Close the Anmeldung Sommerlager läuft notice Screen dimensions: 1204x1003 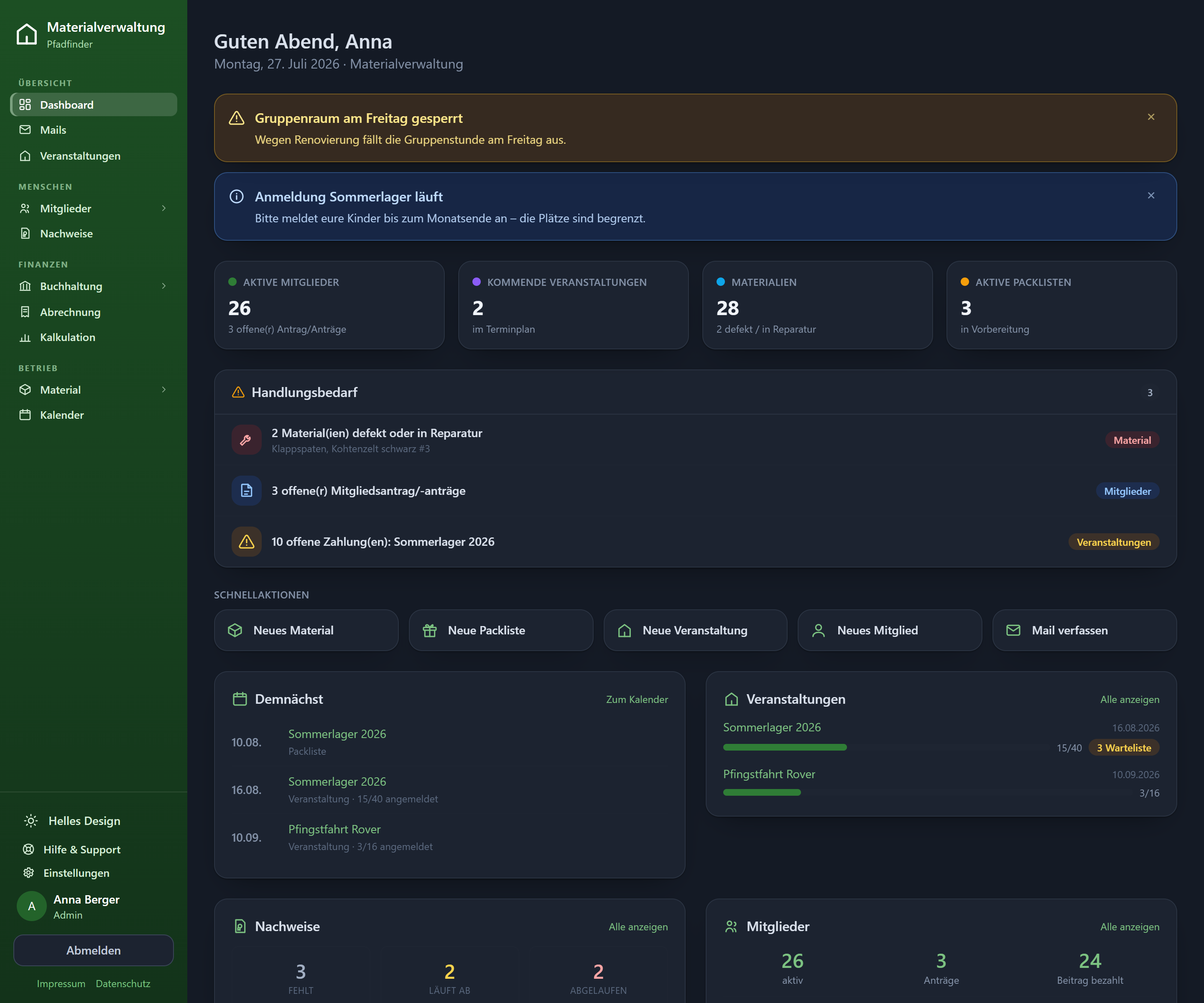(1150, 196)
